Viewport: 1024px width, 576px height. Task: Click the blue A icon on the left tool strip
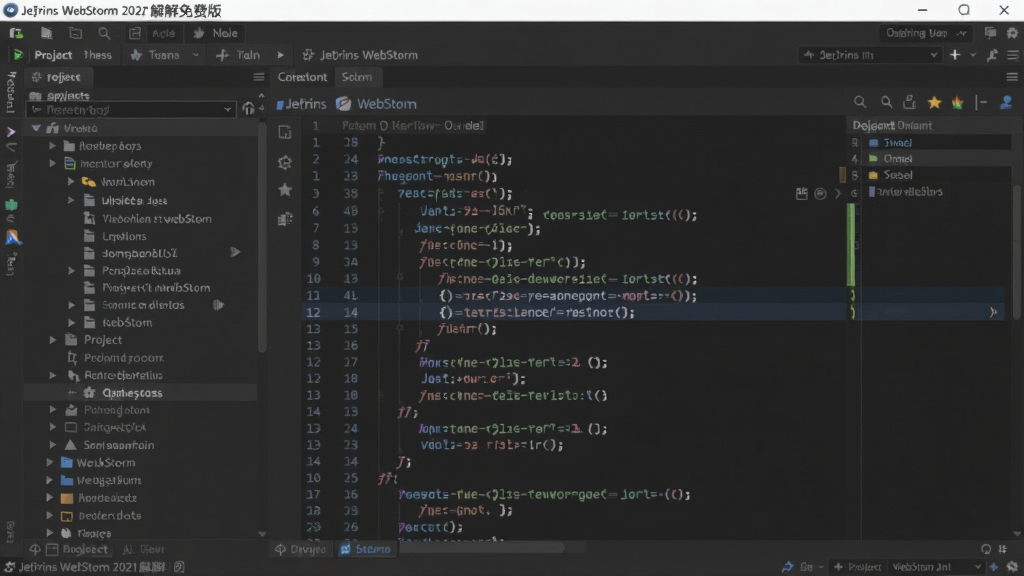12,237
